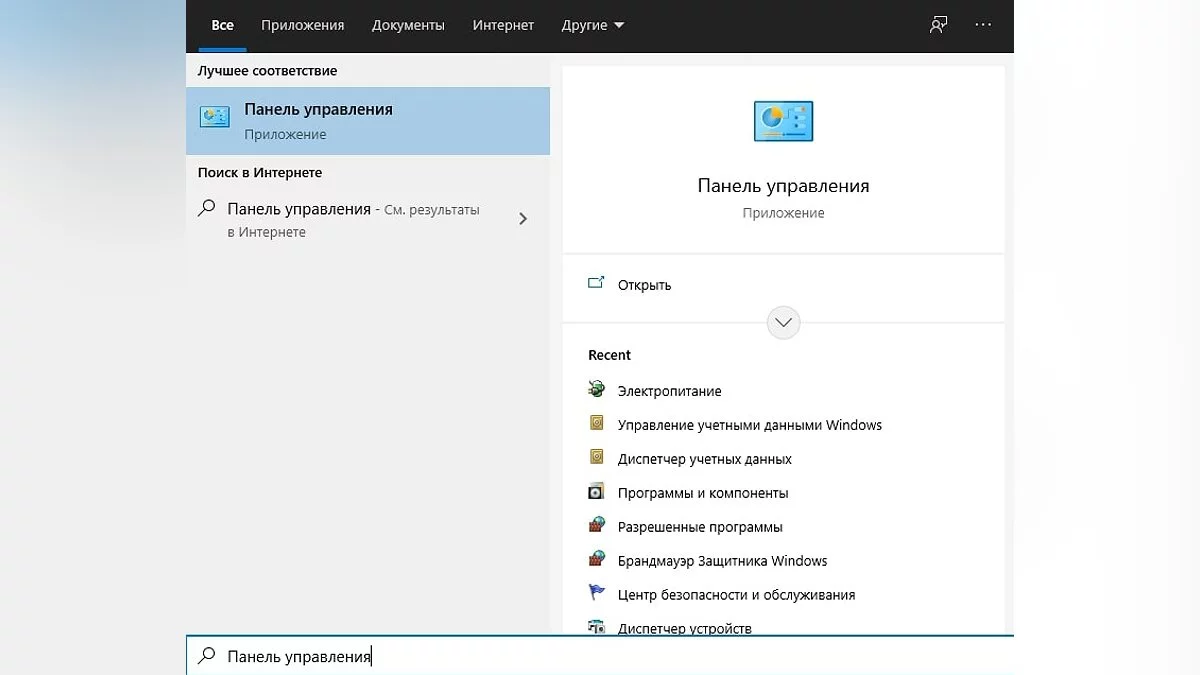Expand the web result arrow chevron
Image resolution: width=1200 pixels, height=675 pixels.
523,219
